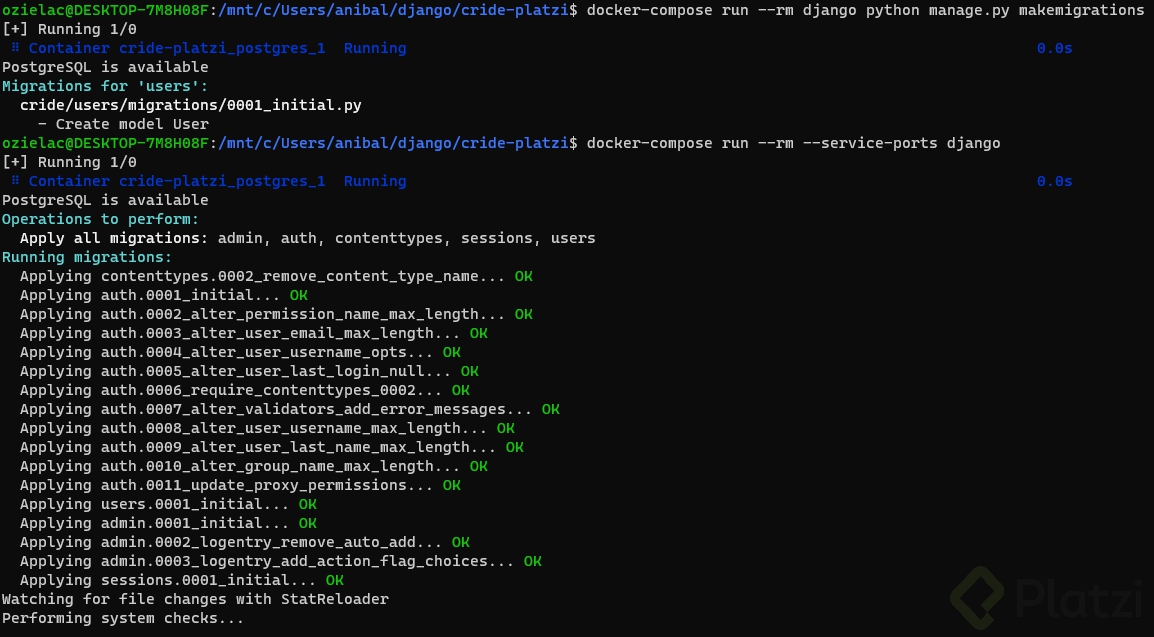This screenshot has height=637, width=1154.
Task: Click the 'Create model User' line
Action: 123,124
